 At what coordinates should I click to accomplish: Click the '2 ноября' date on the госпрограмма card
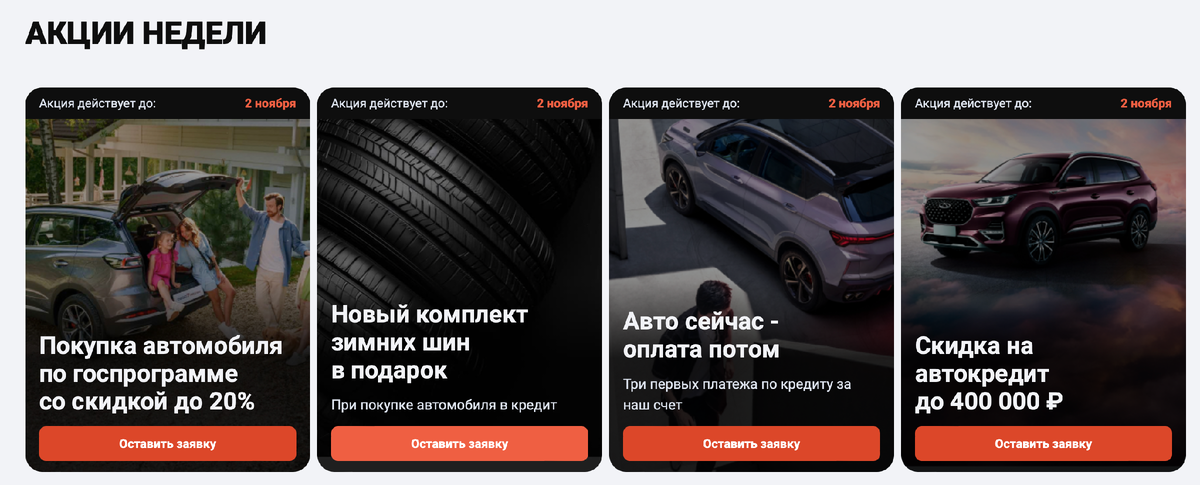click(270, 103)
